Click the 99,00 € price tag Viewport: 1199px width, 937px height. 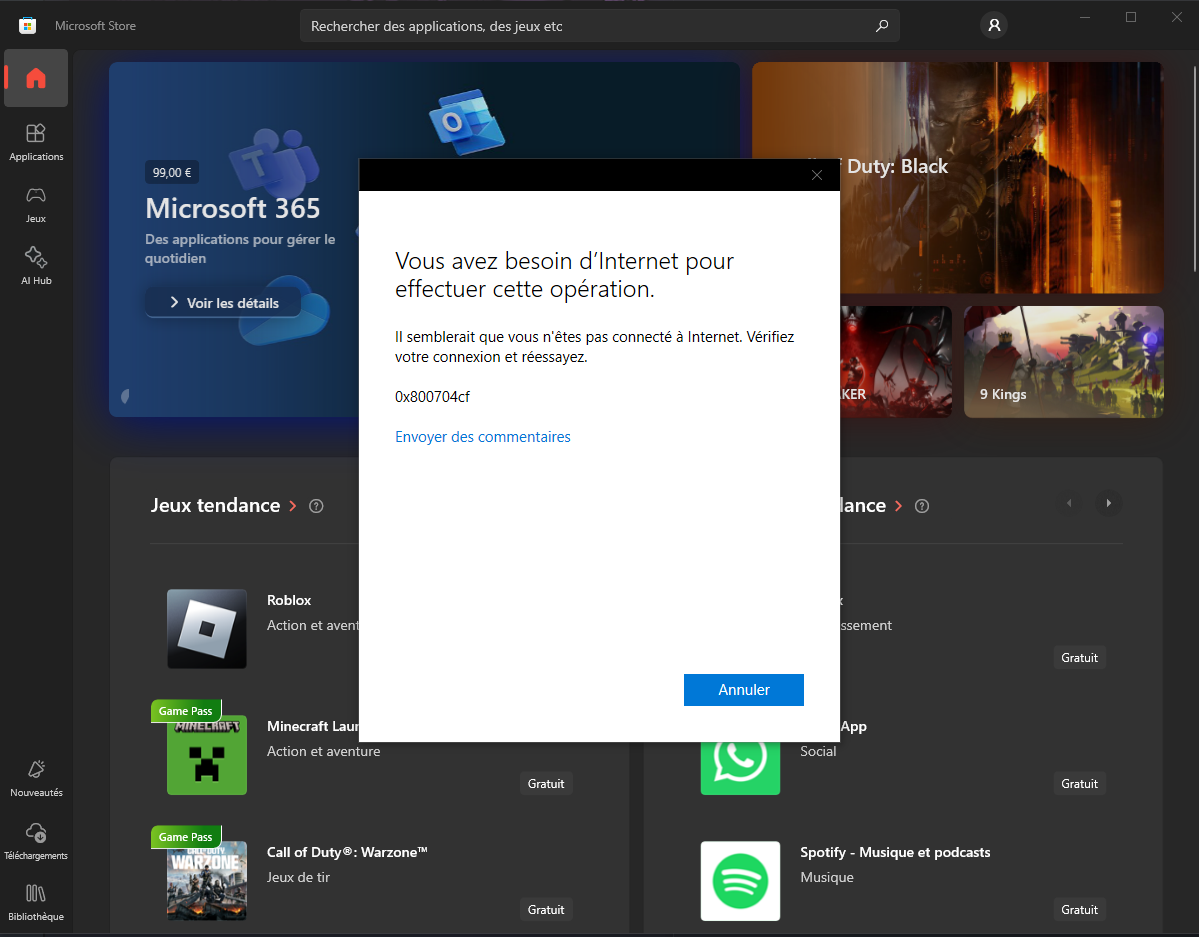pyautogui.click(x=172, y=172)
